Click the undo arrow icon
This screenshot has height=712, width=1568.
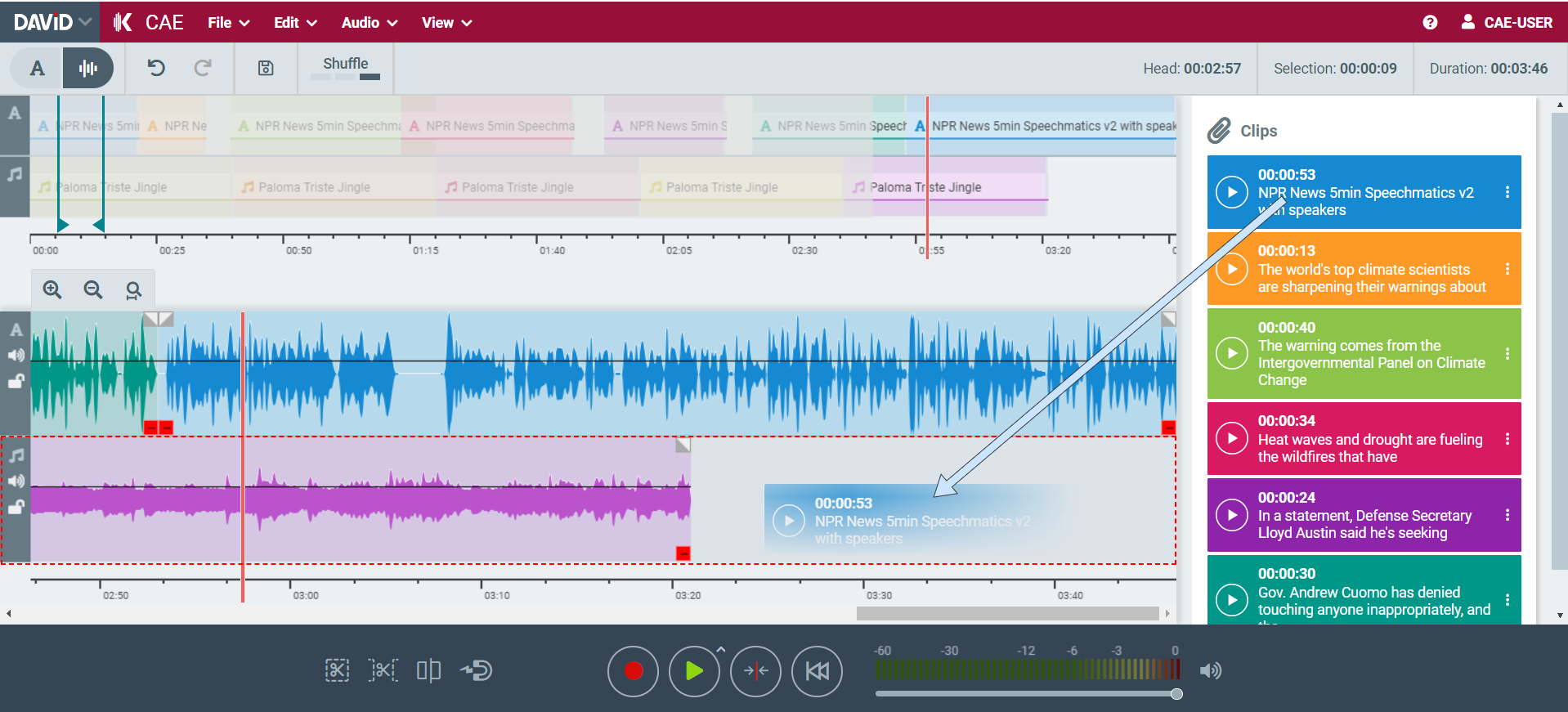coord(156,68)
